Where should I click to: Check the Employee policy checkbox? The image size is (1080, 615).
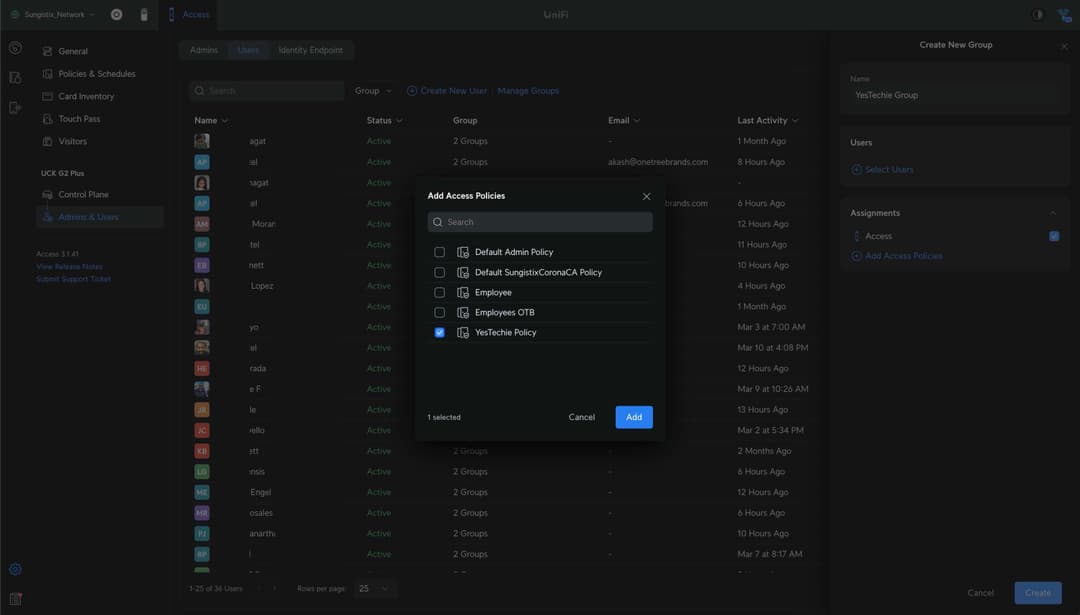(x=439, y=293)
